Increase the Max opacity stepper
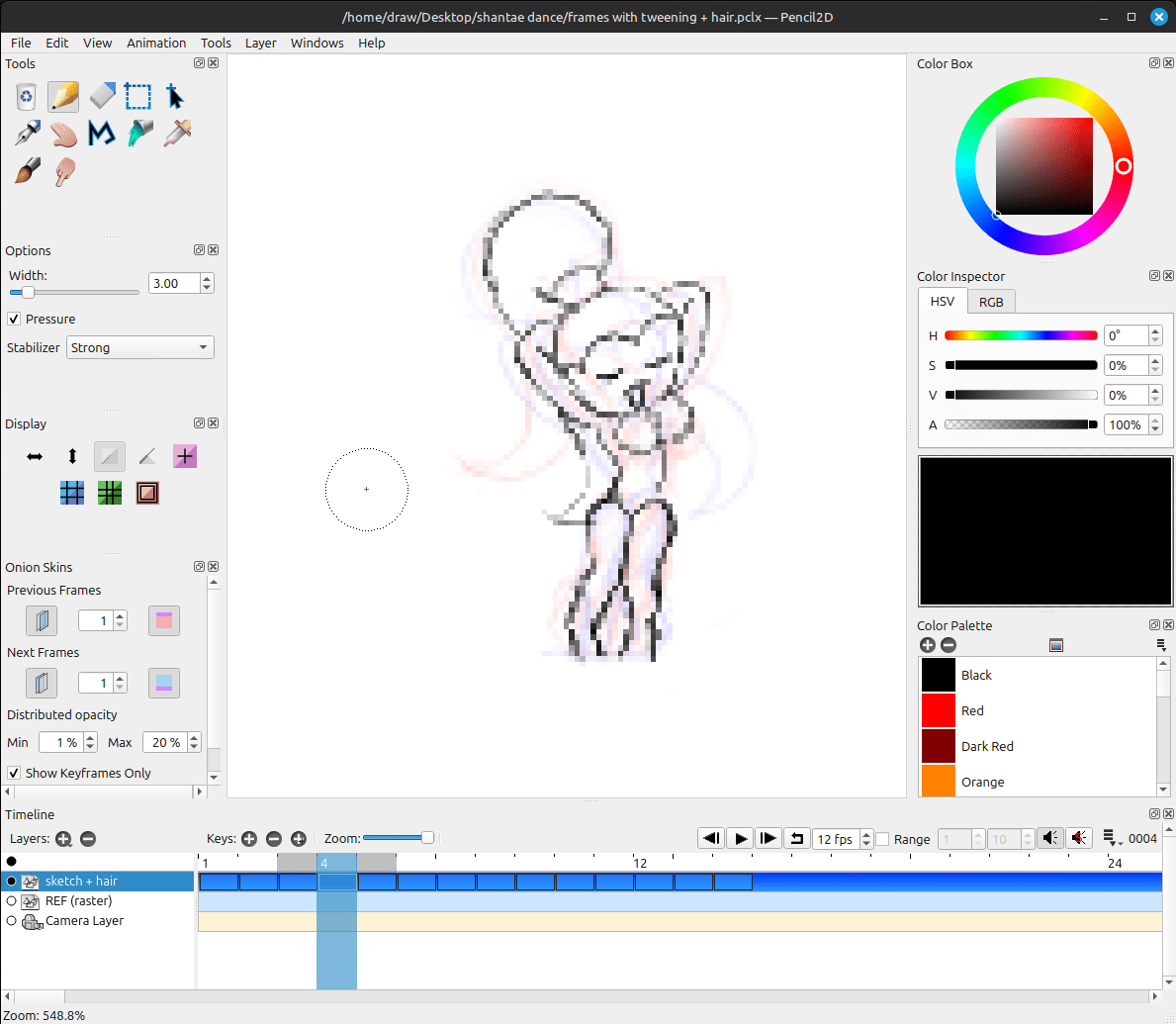This screenshot has height=1024, width=1176. coord(194,737)
